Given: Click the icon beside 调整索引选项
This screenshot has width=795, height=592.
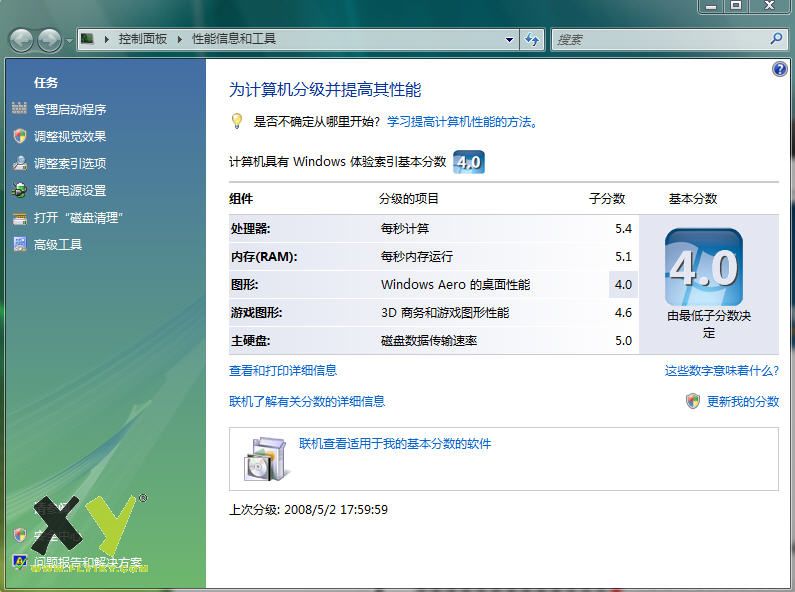Looking at the screenshot, I should click(19, 163).
